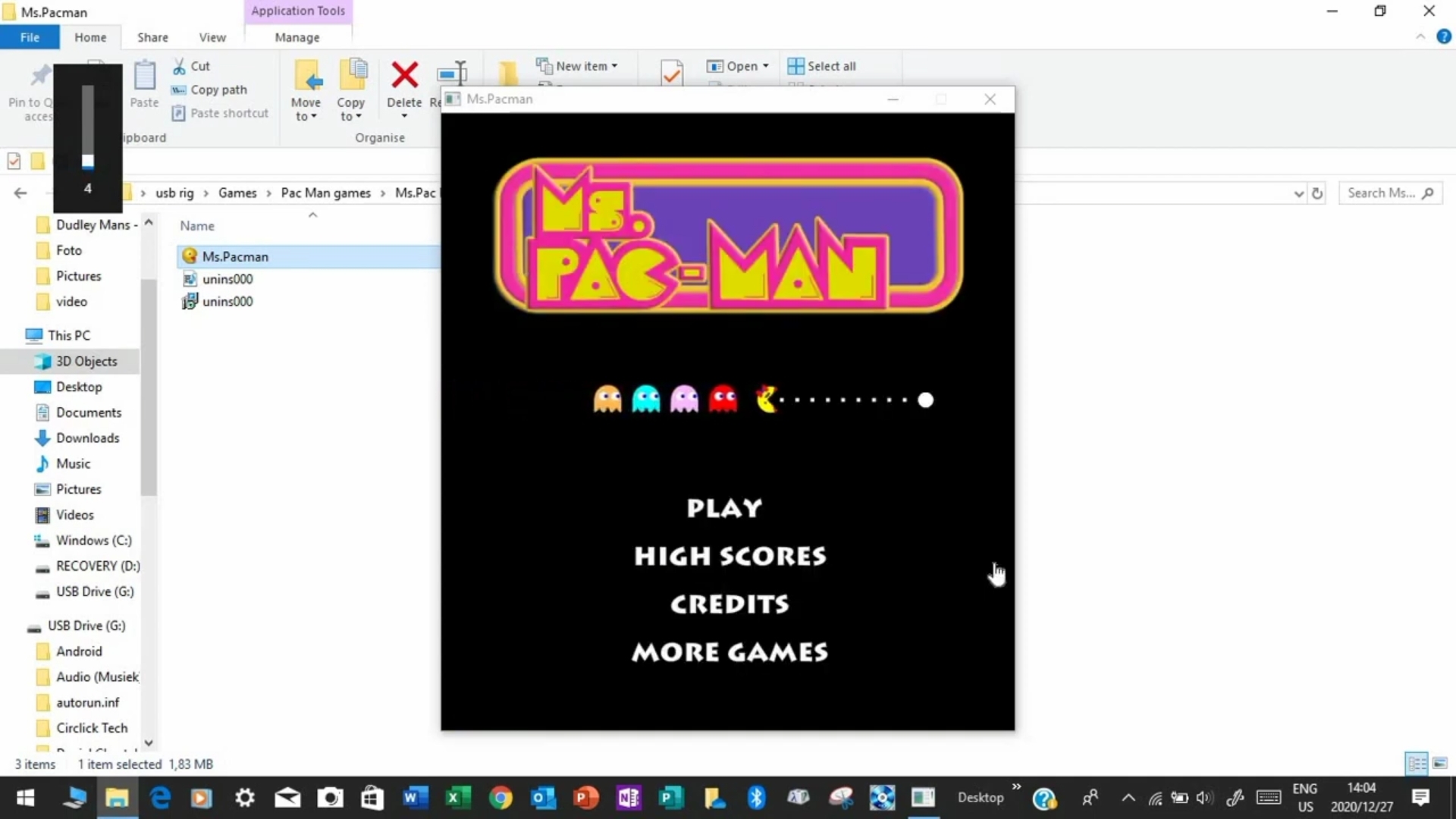Select the first unins000 file
1456x819 pixels.
click(227, 279)
